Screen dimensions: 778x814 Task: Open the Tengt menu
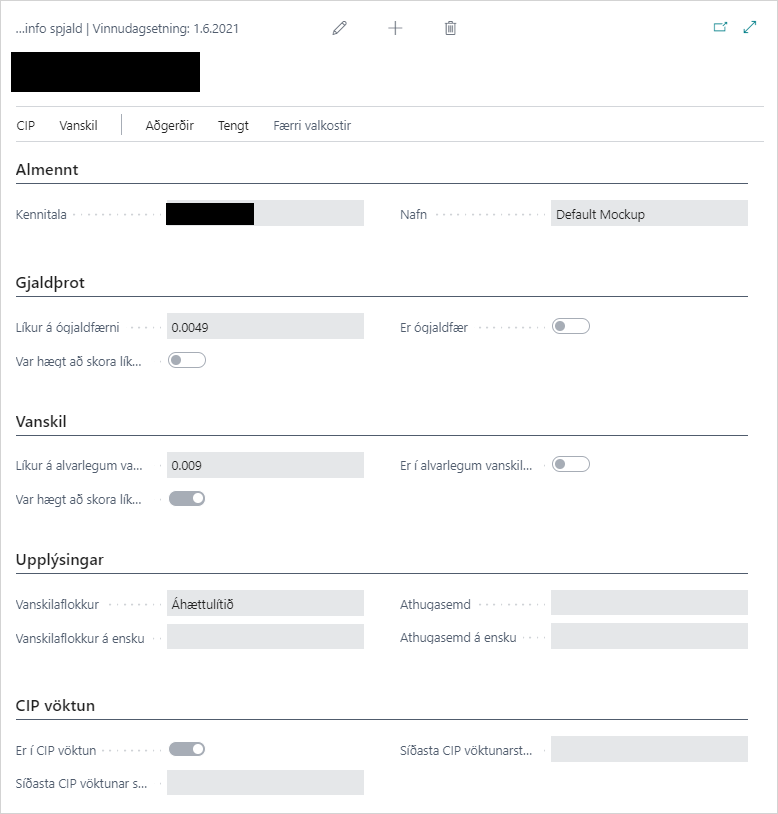233,125
